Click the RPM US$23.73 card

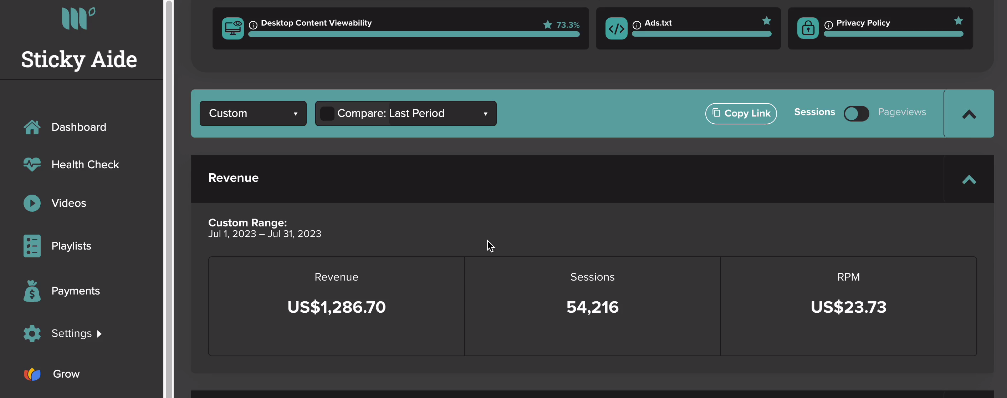848,306
